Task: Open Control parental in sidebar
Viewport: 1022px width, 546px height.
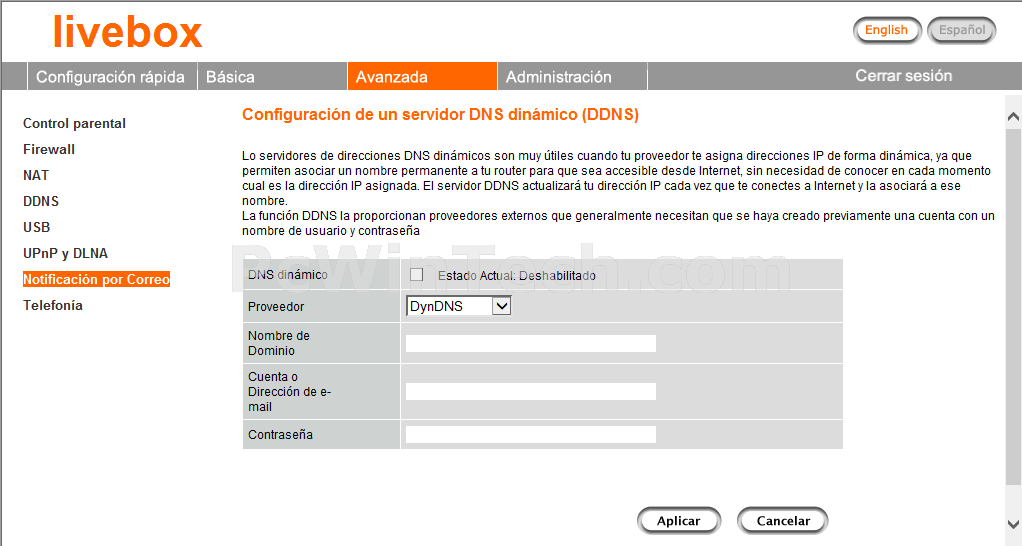Action: click(74, 123)
